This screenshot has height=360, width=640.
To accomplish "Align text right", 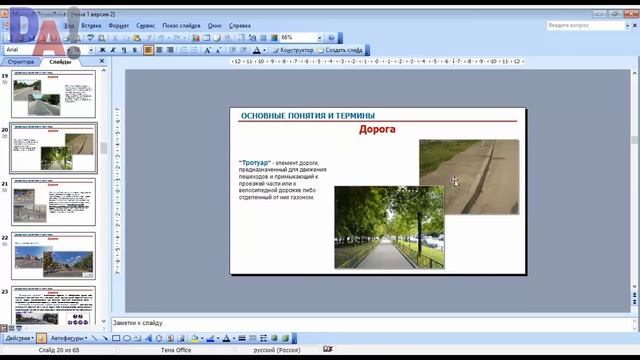I will [170, 50].
